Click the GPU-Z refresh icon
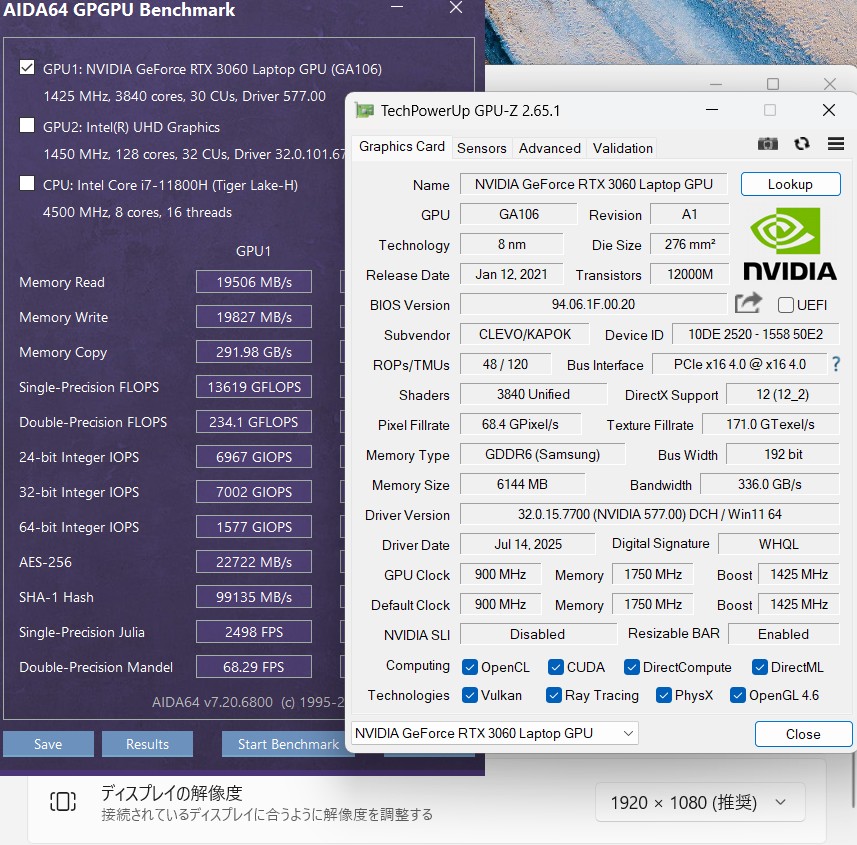The height and width of the screenshot is (845, 857). point(802,144)
